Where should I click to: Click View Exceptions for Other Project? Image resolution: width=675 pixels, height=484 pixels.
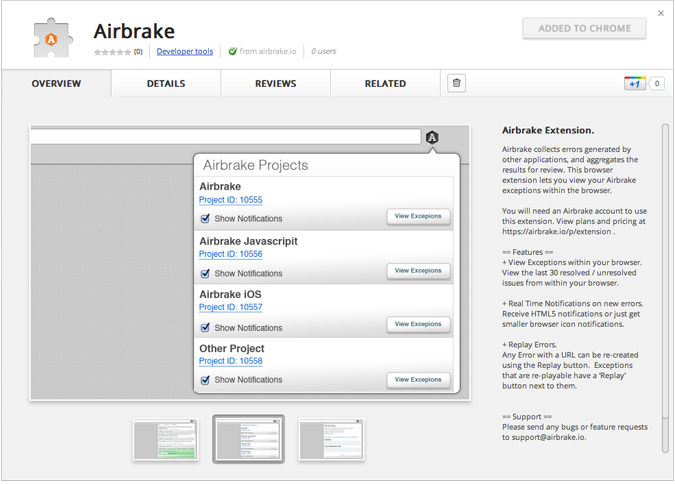pyautogui.click(x=418, y=380)
